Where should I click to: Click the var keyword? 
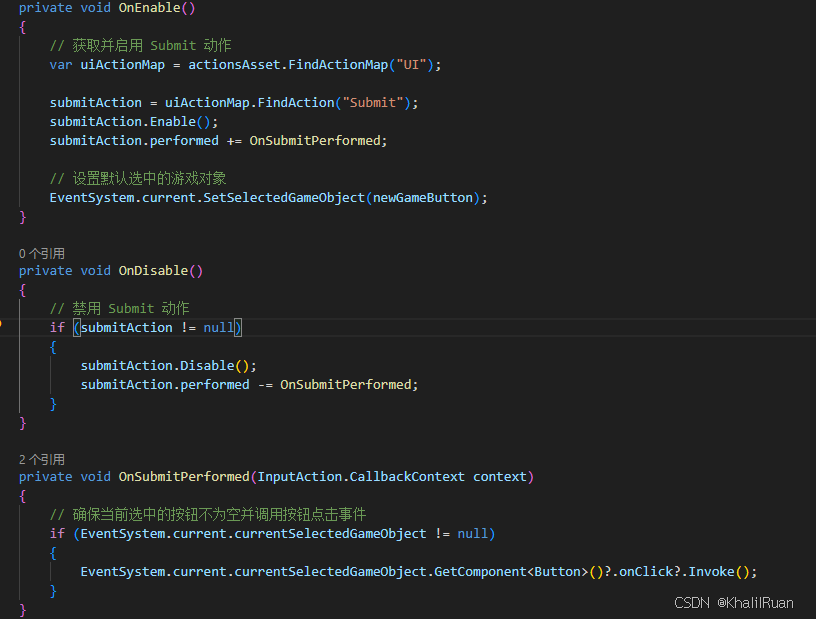point(61,65)
